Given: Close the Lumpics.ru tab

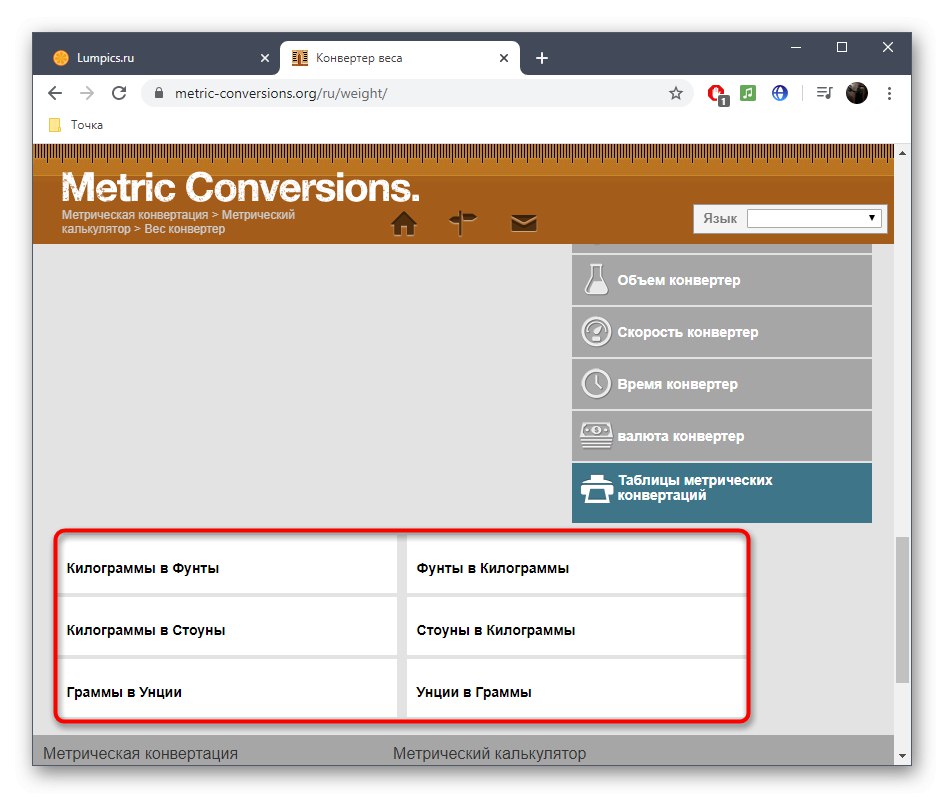Looking at the screenshot, I should click(265, 58).
